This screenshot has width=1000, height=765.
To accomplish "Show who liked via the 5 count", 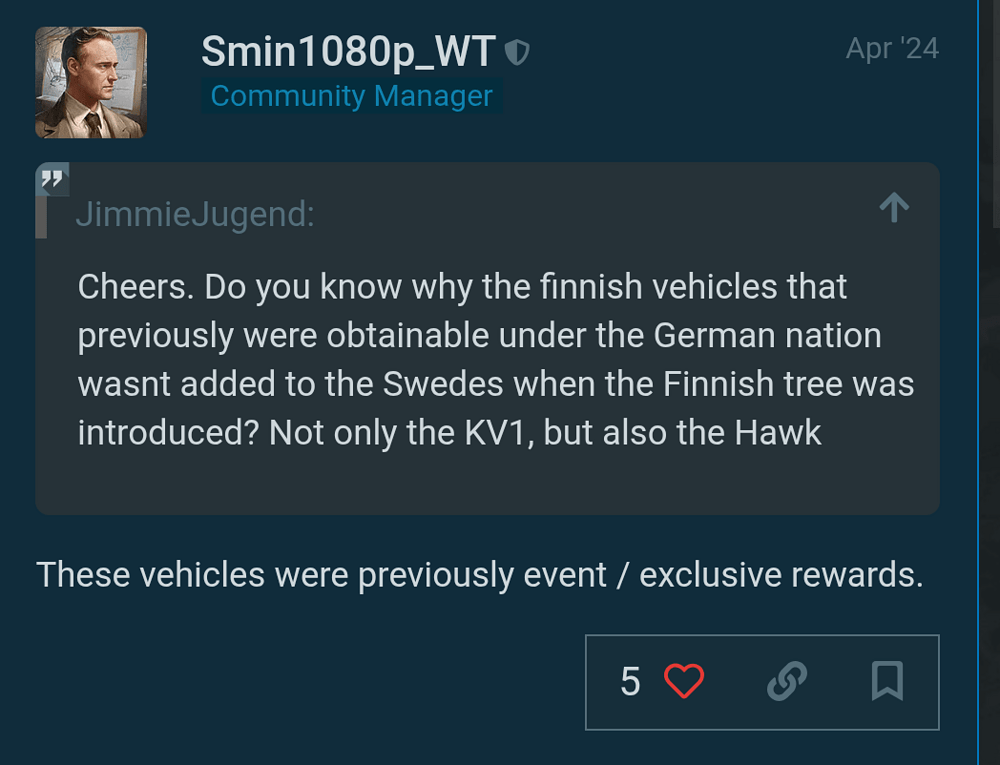I will pyautogui.click(x=630, y=681).
